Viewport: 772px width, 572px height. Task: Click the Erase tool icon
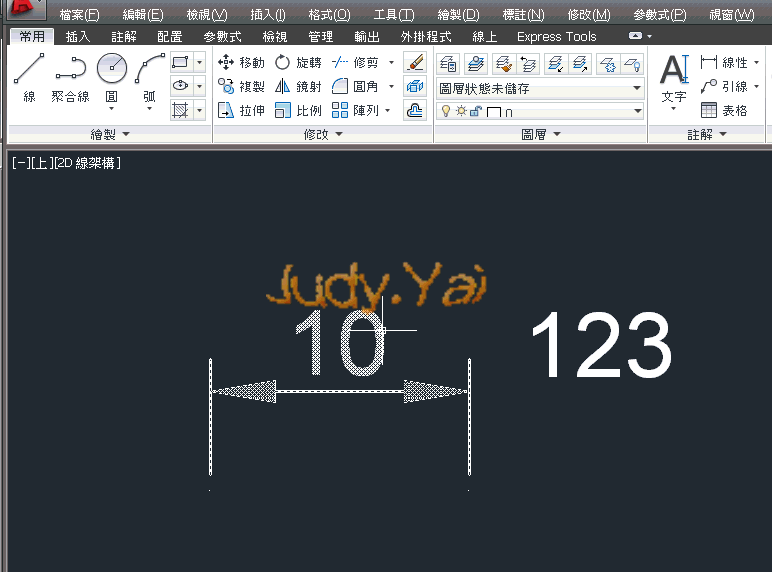click(x=415, y=63)
